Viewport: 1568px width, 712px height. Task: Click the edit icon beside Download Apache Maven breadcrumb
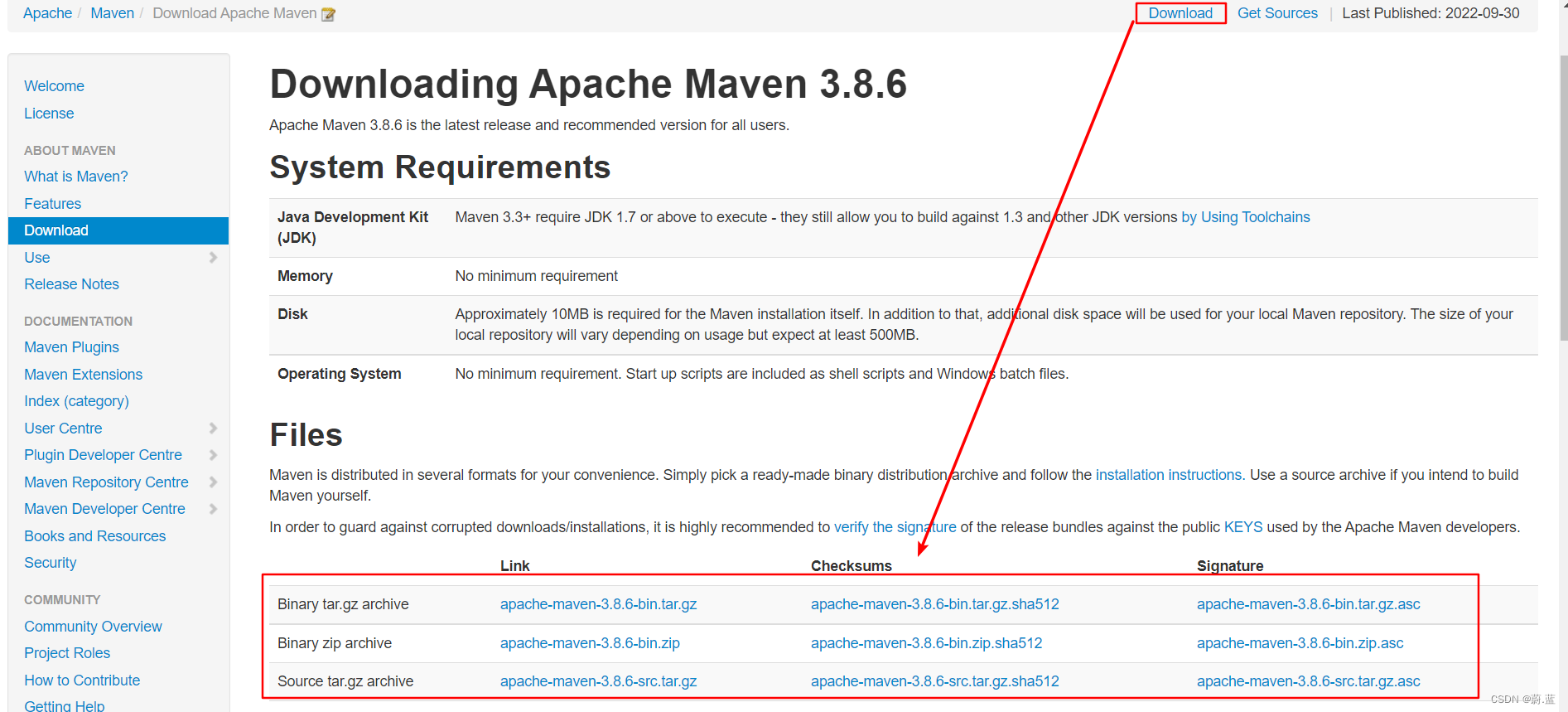point(328,14)
